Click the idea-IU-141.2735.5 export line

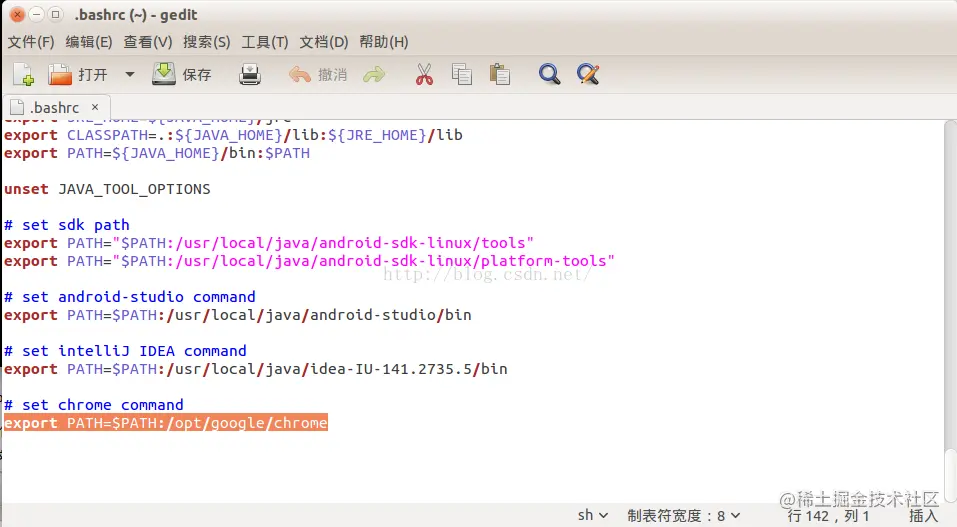(256, 369)
